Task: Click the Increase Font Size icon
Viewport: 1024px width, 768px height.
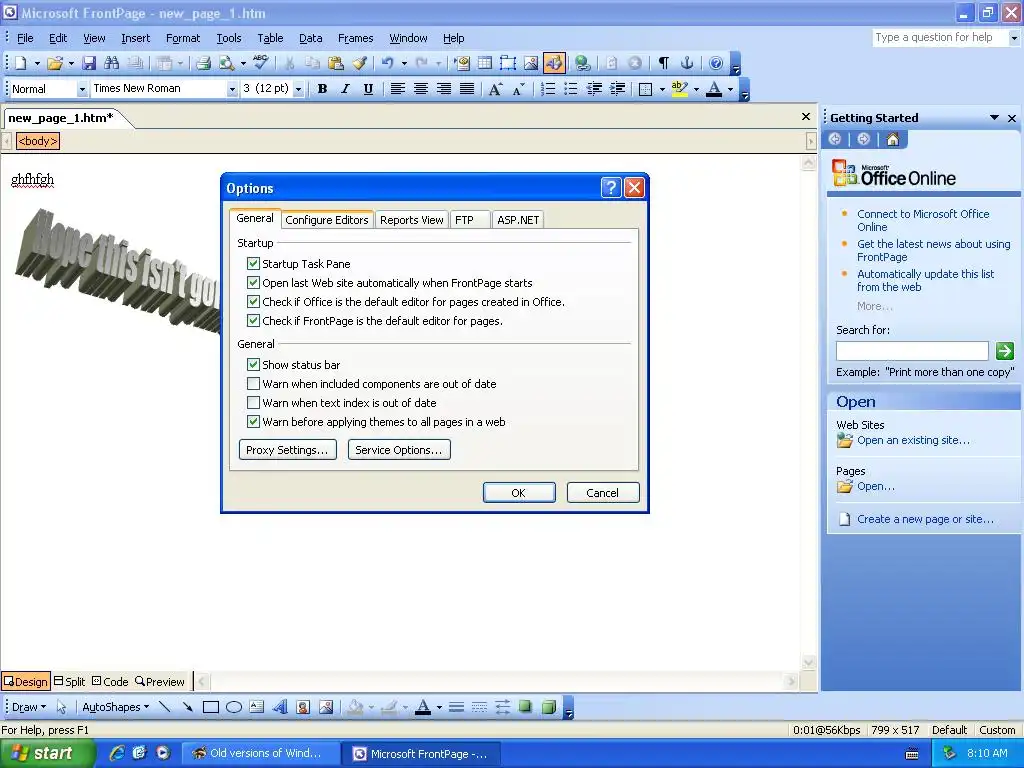Action: coord(496,89)
